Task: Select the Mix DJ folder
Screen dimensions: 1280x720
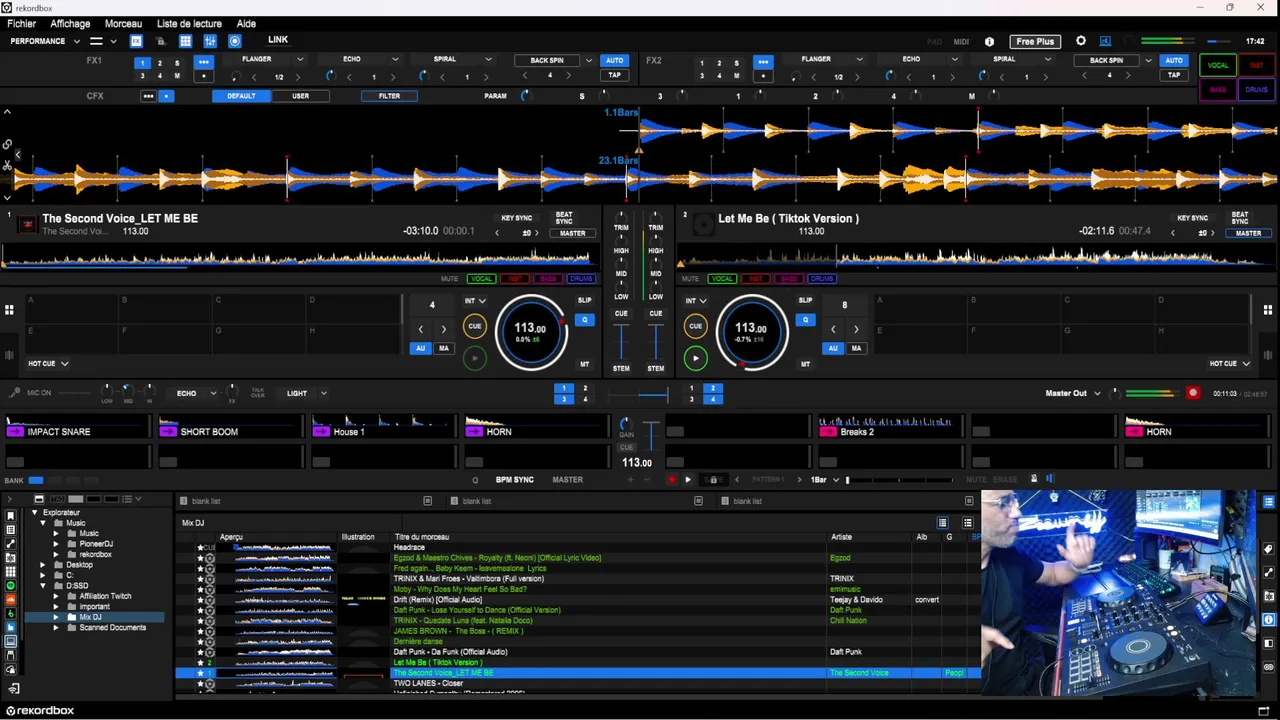Action: click(90, 617)
